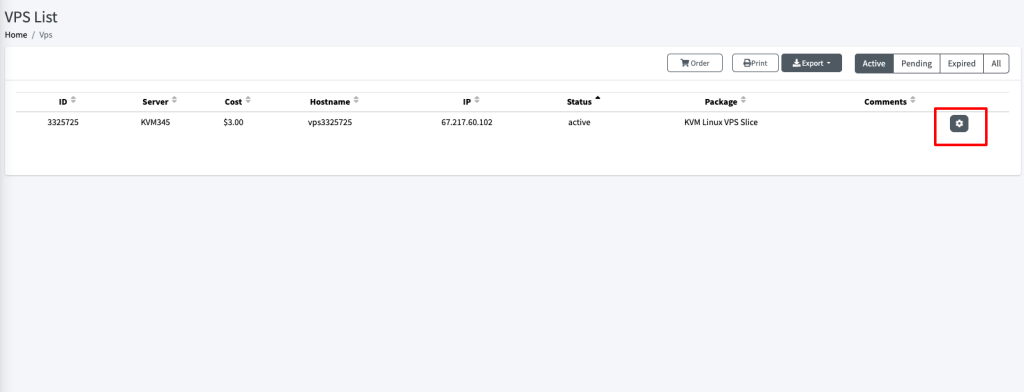Select the server cell KVM345
The image size is (1024, 392).
[x=155, y=122]
